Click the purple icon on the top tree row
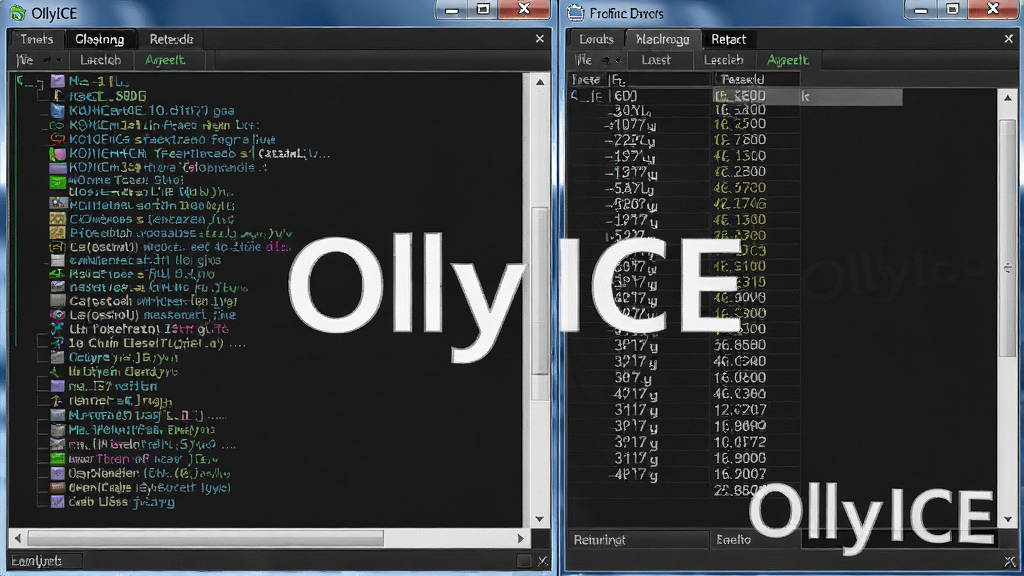1024x576 pixels. coord(57,81)
